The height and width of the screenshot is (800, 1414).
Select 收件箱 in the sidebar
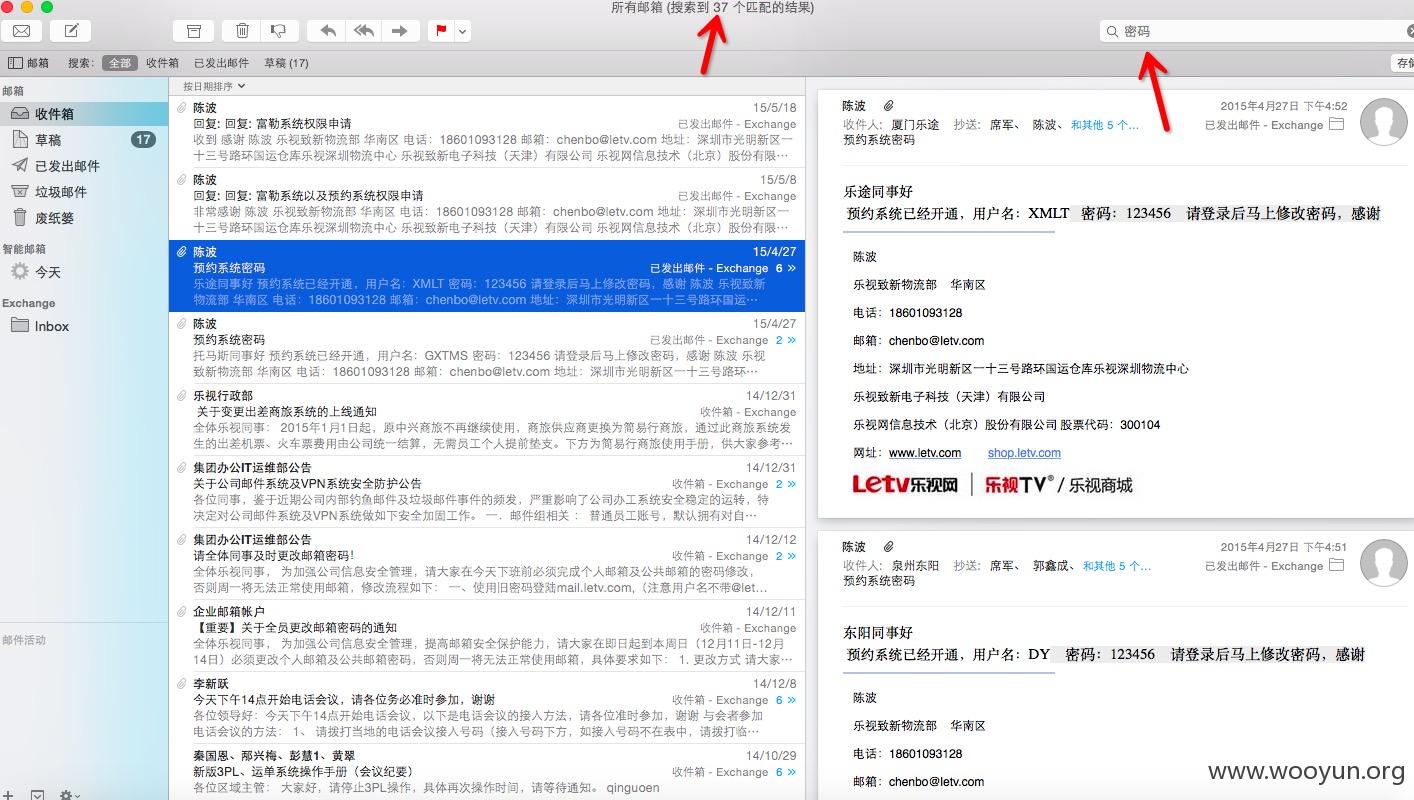(x=84, y=114)
